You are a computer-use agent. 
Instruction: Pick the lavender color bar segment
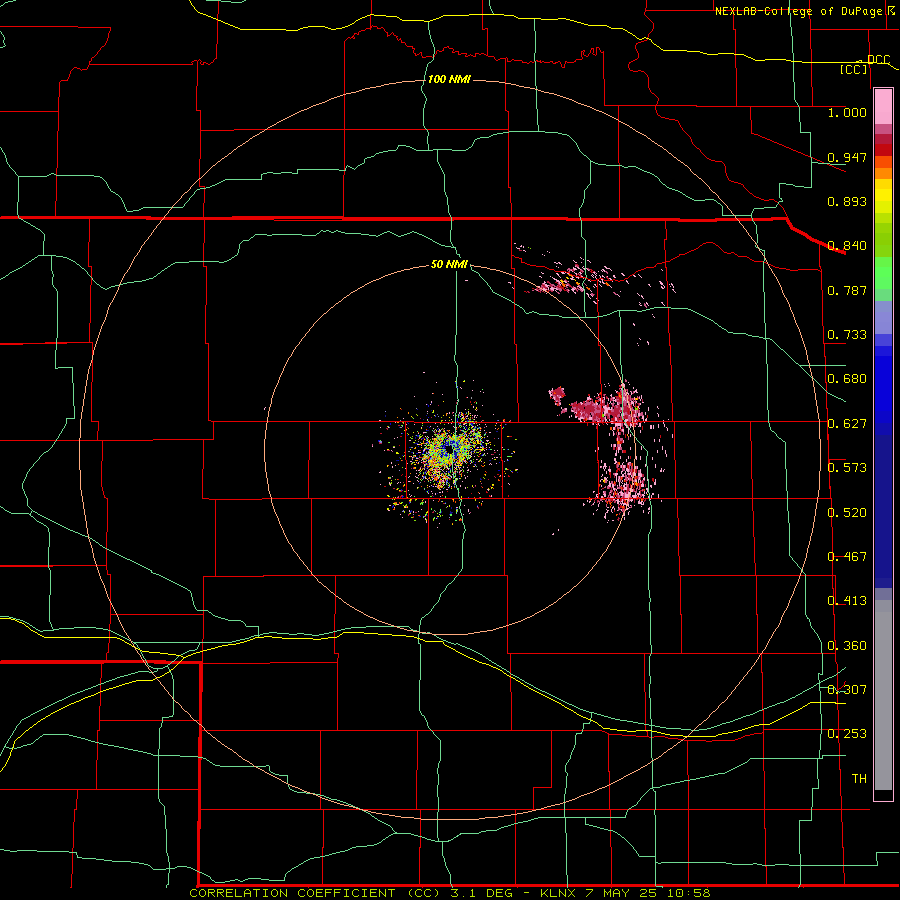883,317
